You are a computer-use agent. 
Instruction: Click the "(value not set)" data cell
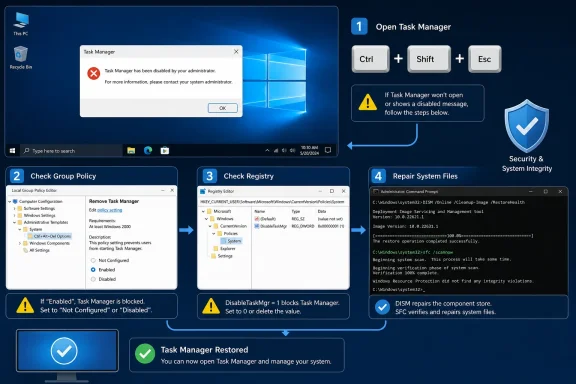pyautogui.click(x=330, y=219)
